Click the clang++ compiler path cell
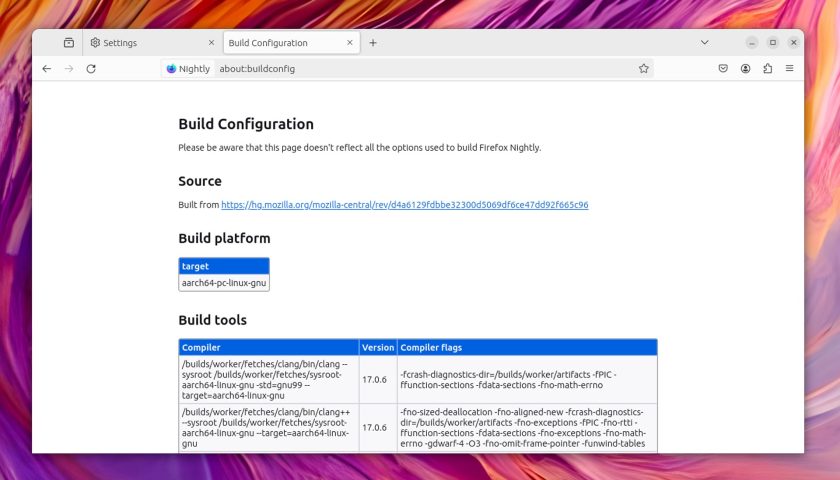Image resolution: width=840 pixels, height=480 pixels. tap(269, 428)
